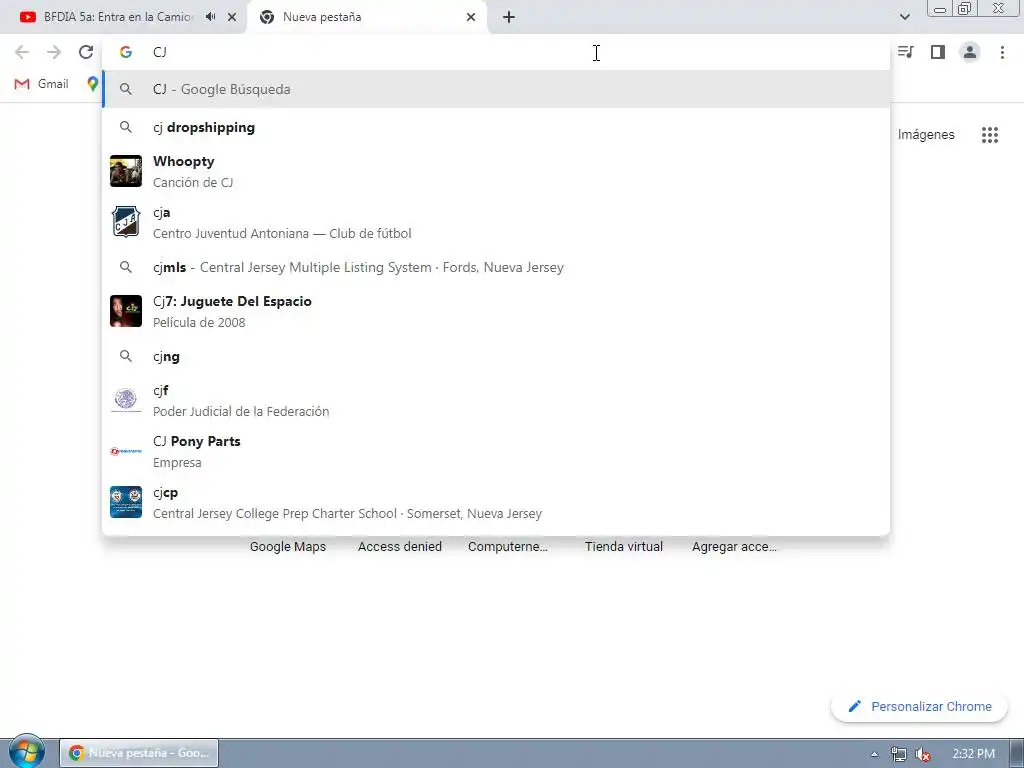
Task: Click Chrome Nueva pestaña taskbar button
Action: point(139,753)
